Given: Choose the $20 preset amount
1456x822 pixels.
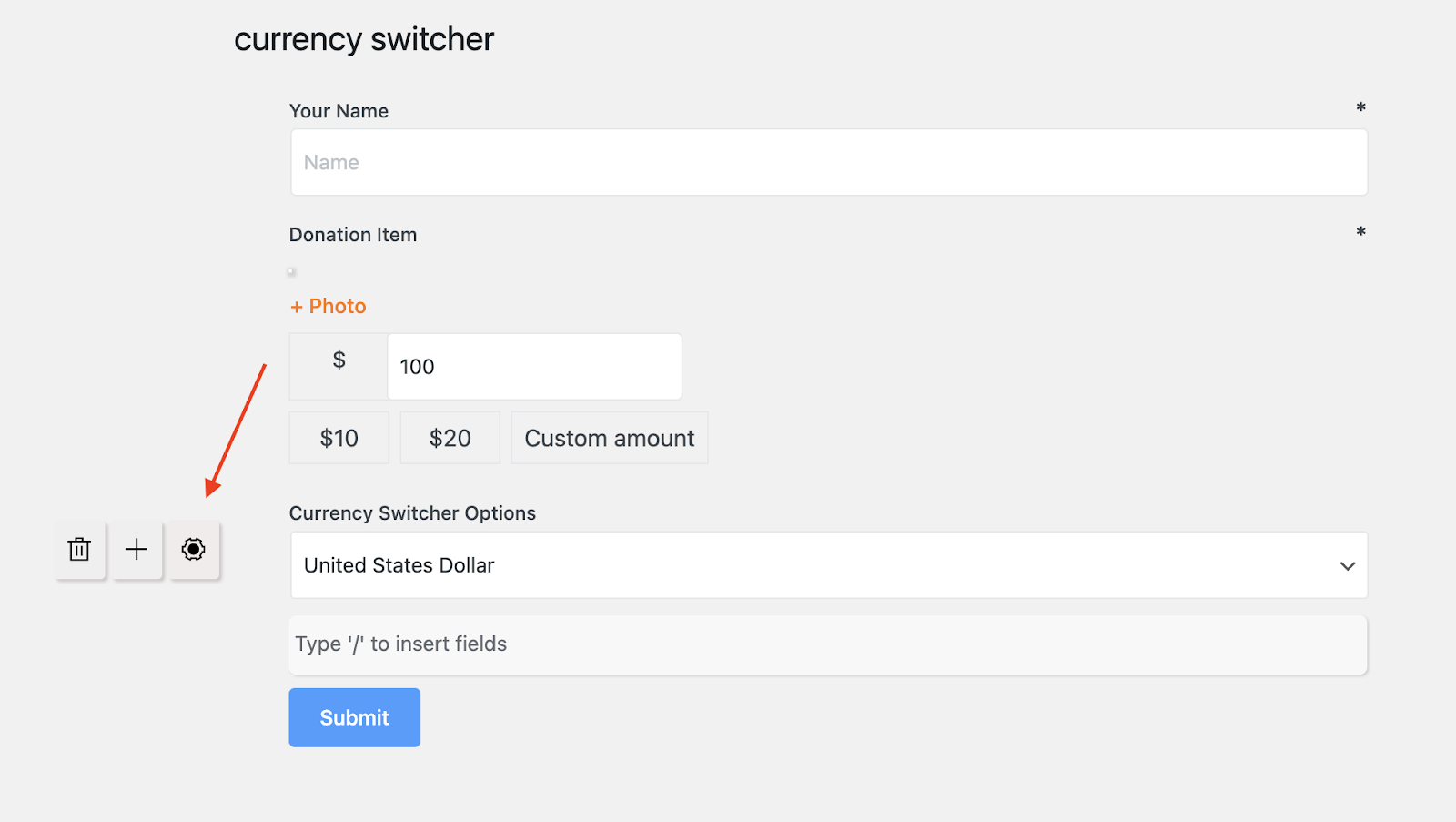Looking at the screenshot, I should 449,437.
